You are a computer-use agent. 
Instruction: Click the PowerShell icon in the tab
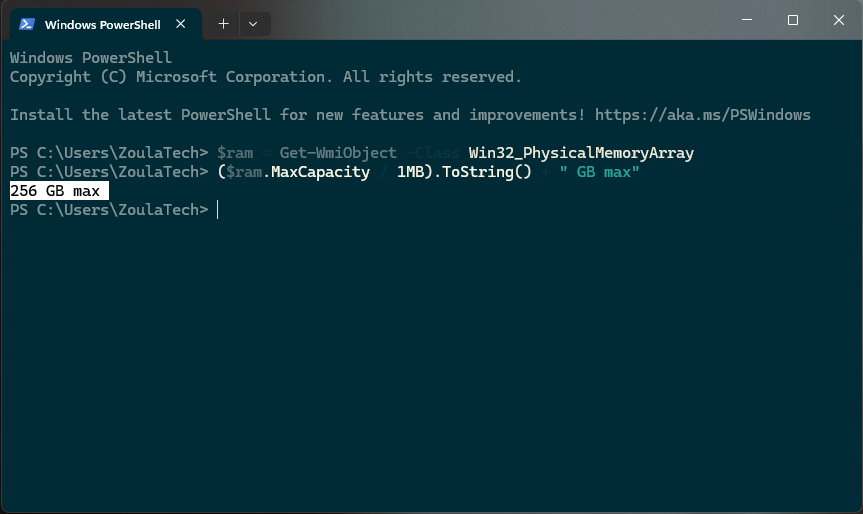[x=27, y=24]
